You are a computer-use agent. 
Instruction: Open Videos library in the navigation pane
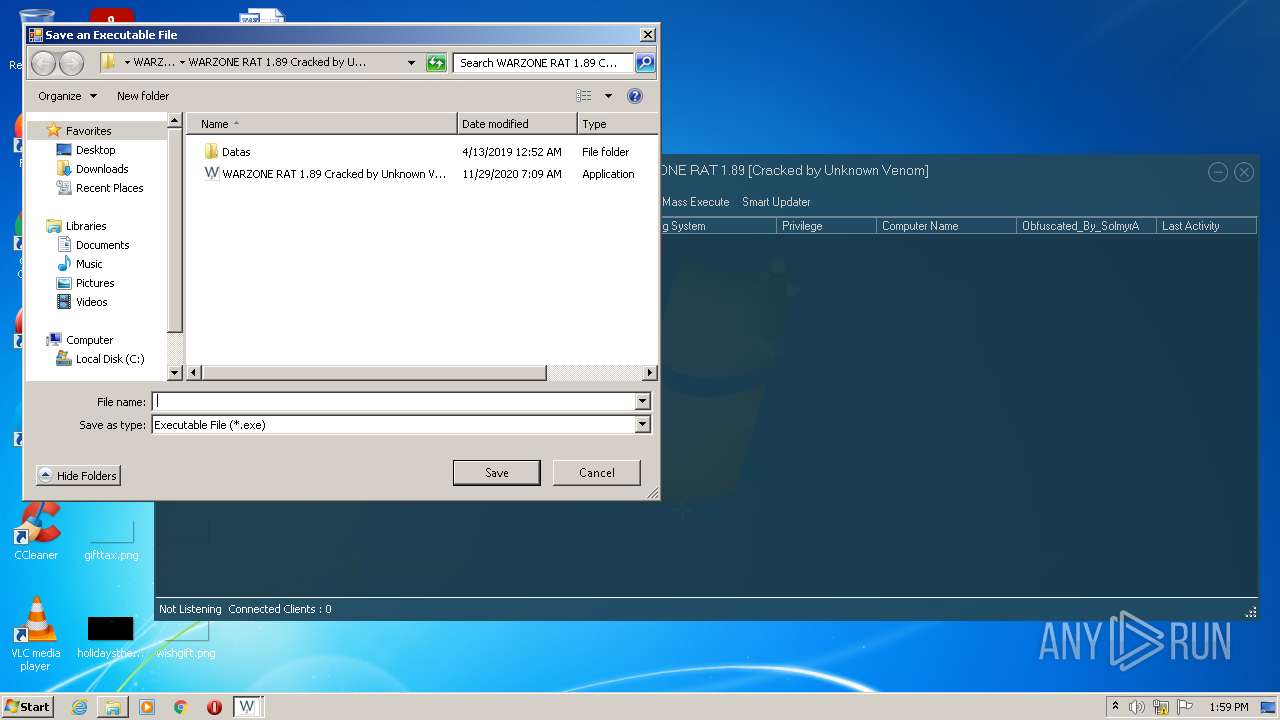[91, 302]
